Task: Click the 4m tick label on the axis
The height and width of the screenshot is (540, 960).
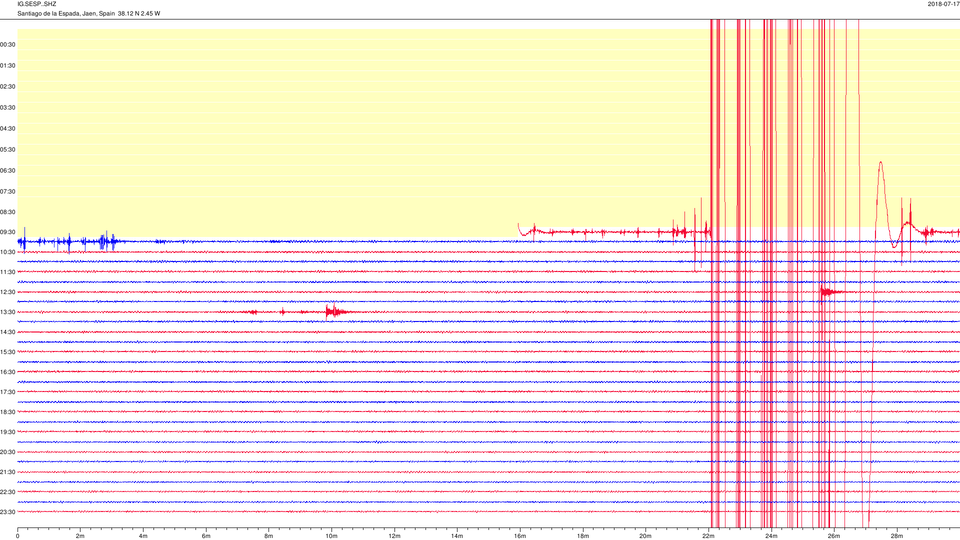Action: coord(143,536)
